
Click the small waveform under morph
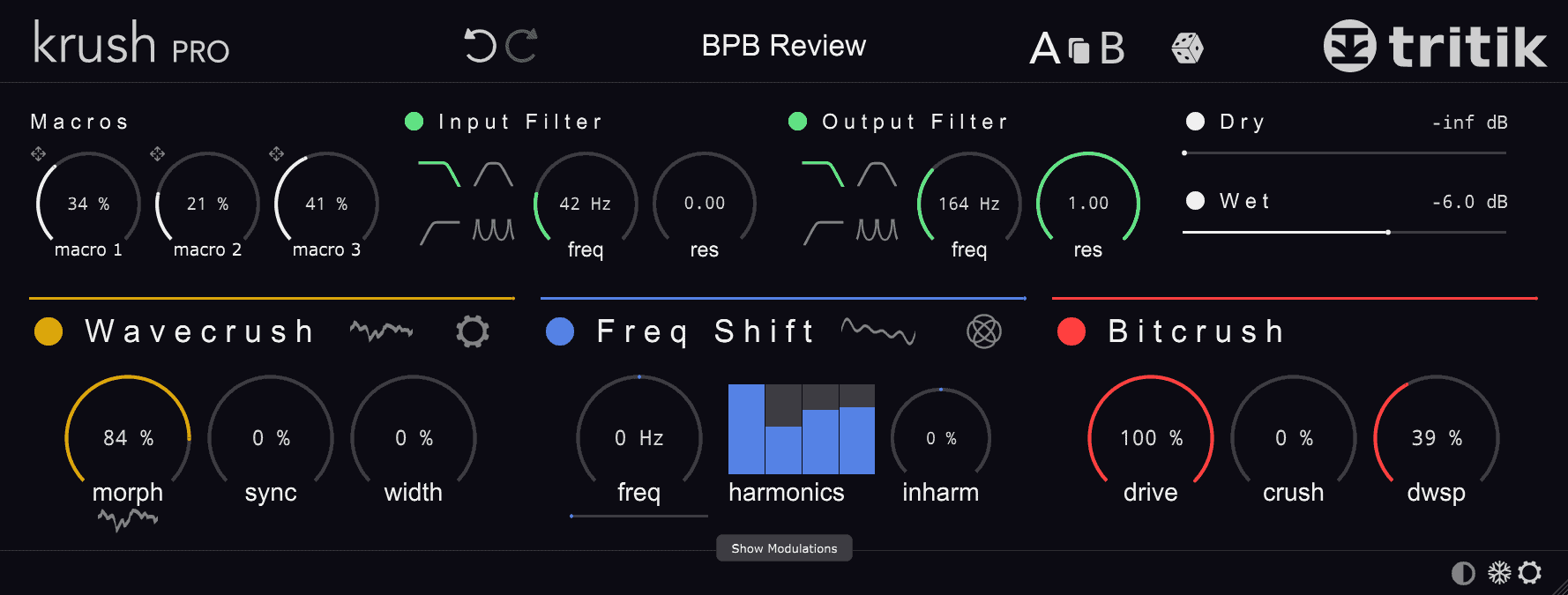pos(128,519)
